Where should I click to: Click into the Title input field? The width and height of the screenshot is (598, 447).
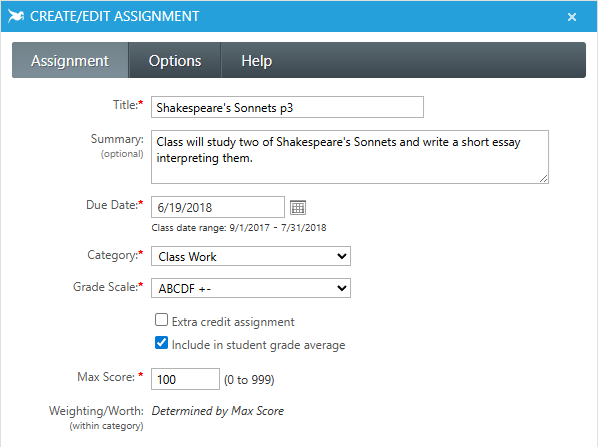tap(287, 107)
